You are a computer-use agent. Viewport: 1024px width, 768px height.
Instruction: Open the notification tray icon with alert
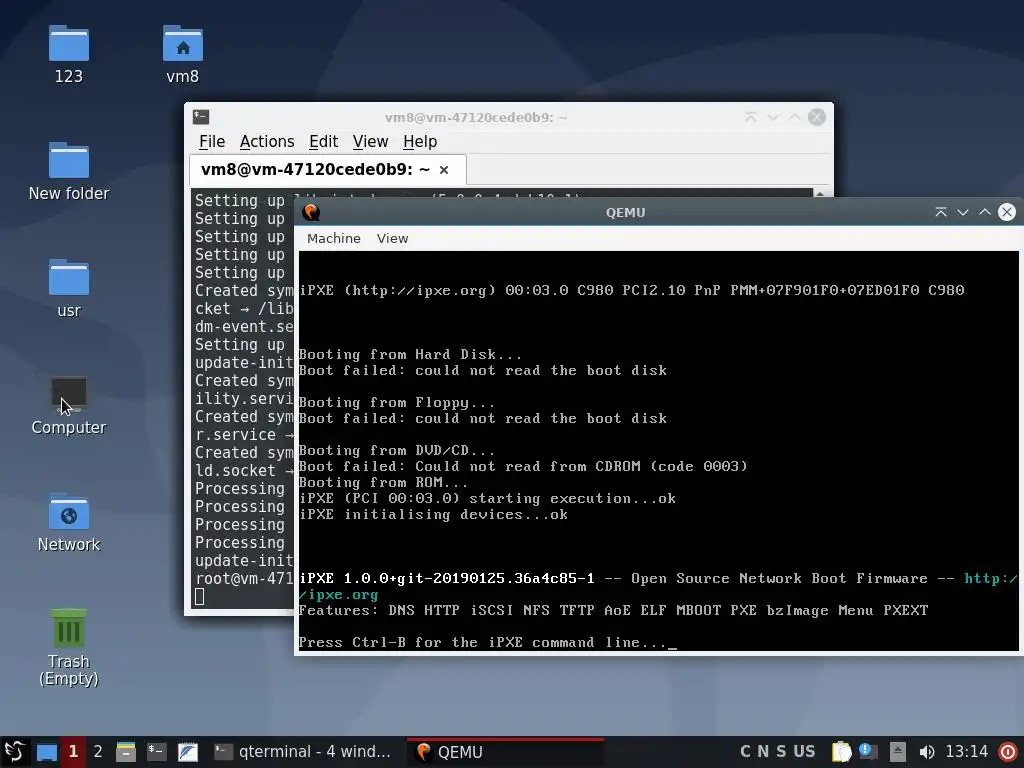[868, 752]
